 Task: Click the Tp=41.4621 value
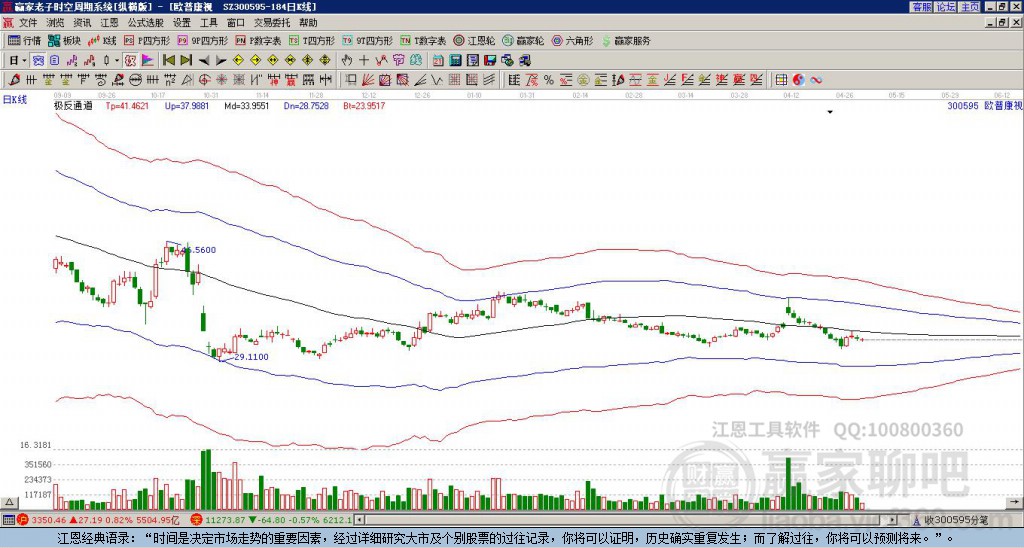(127, 105)
